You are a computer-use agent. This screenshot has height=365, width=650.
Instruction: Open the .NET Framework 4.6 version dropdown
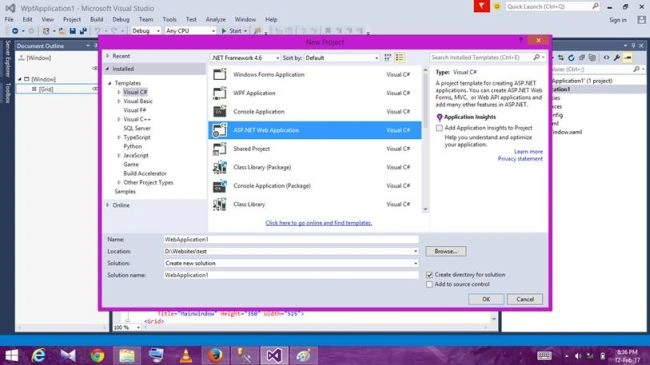[x=245, y=58]
